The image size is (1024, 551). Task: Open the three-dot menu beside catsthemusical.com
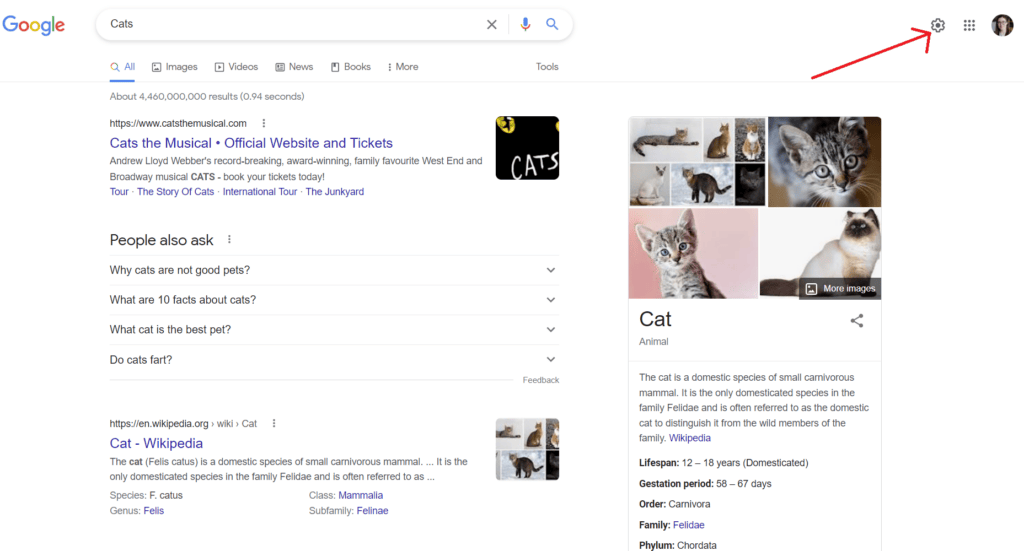click(264, 123)
